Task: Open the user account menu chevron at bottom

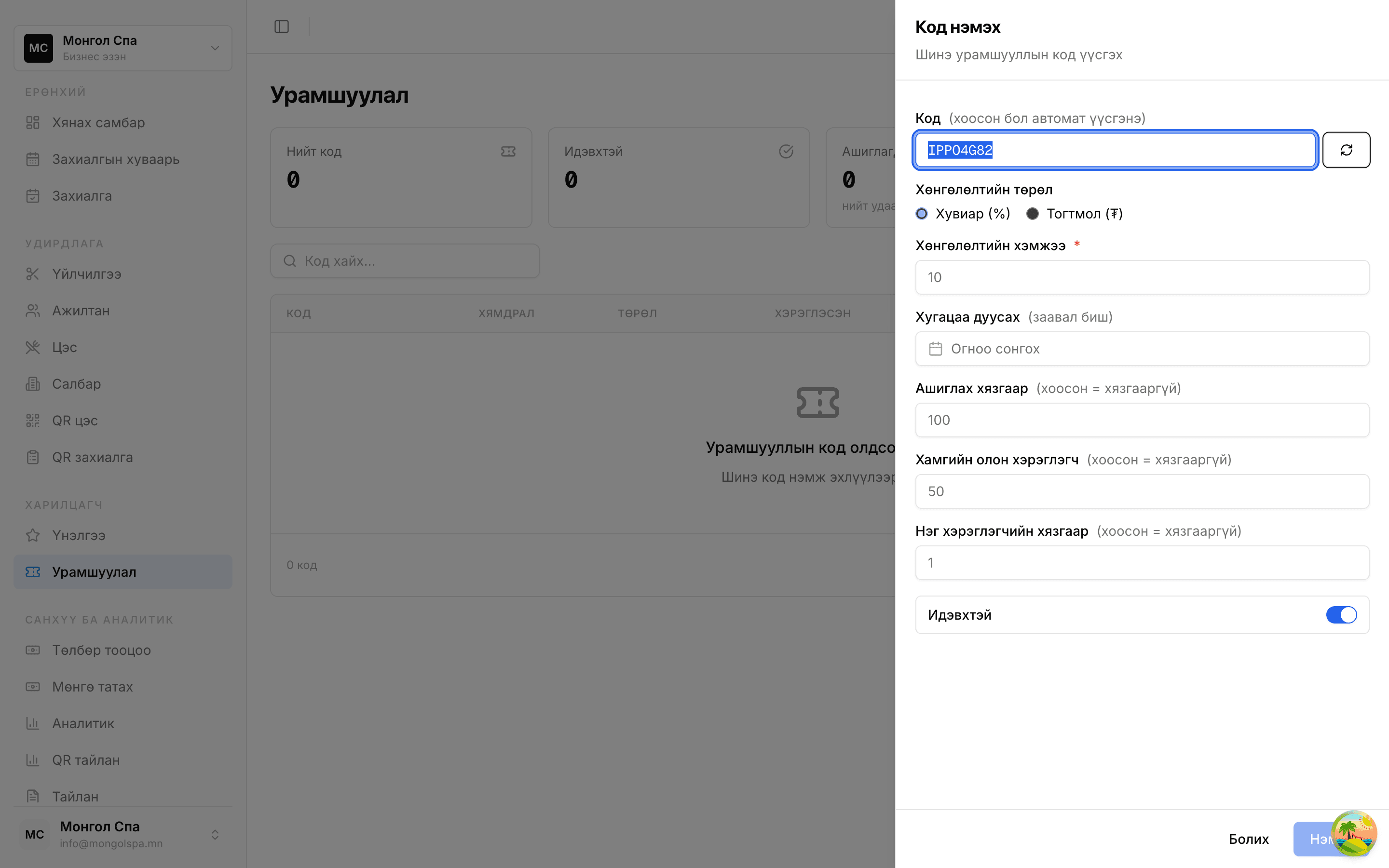Action: [x=215, y=835]
